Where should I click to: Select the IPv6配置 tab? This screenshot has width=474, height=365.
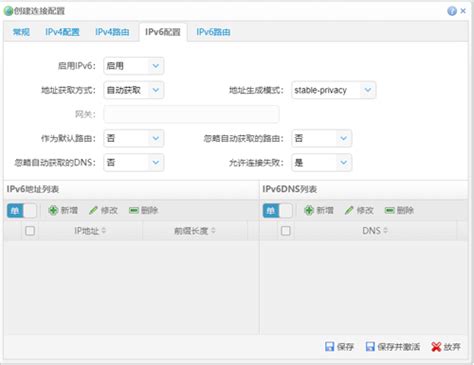163,32
